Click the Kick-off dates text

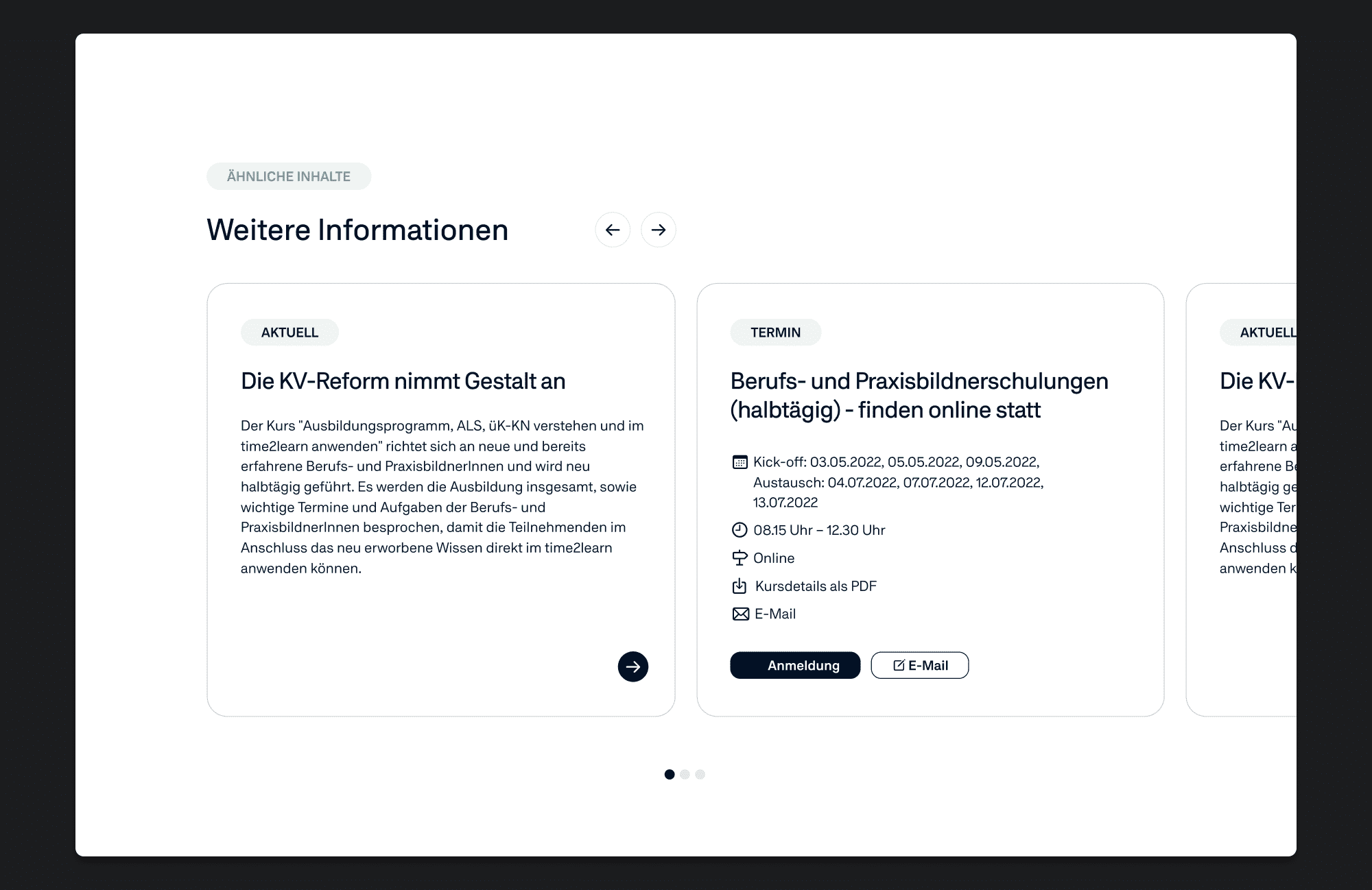(899, 482)
